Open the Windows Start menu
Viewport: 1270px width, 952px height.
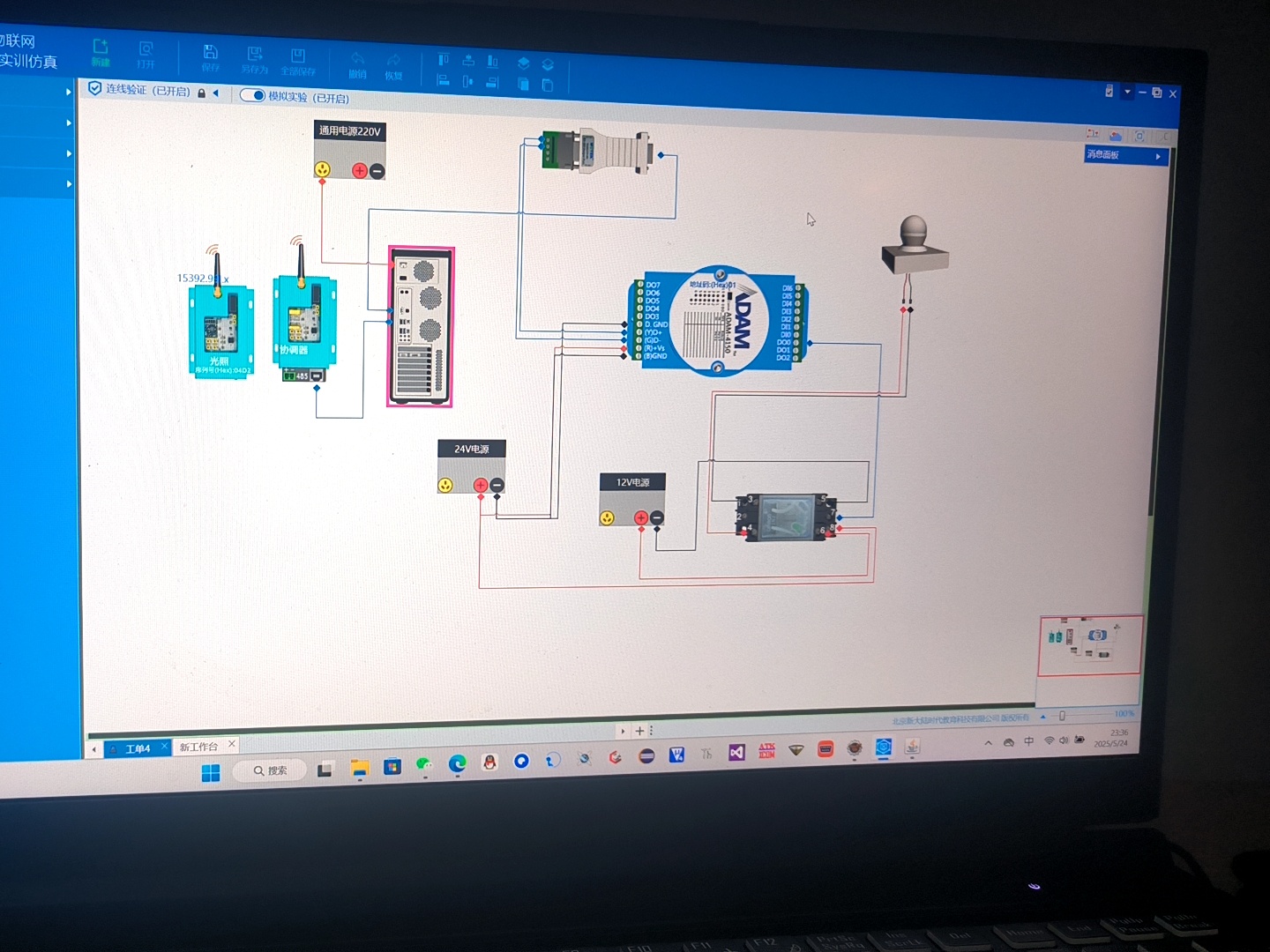(211, 773)
